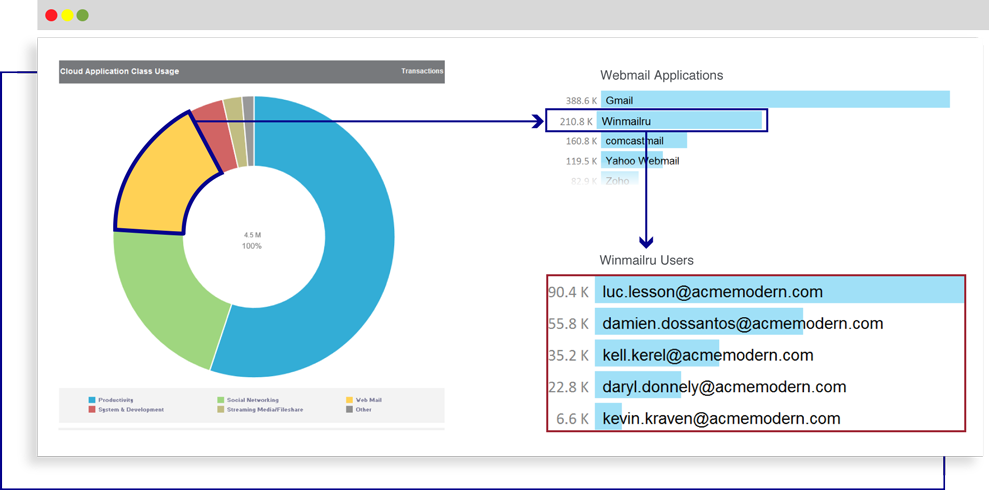Click the red System & Development donut slice
This screenshot has height=490, width=989.
(214, 136)
